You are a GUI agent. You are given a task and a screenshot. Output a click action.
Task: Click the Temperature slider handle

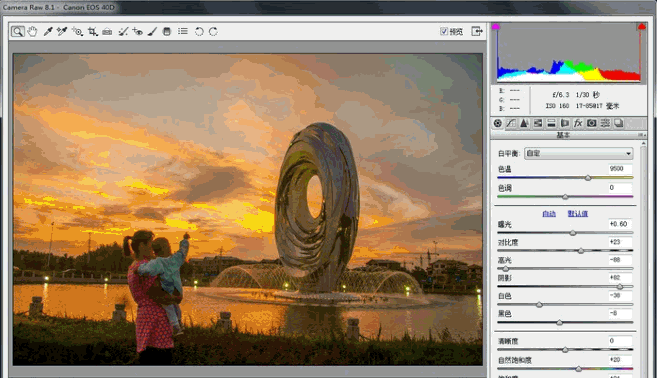[588, 178]
